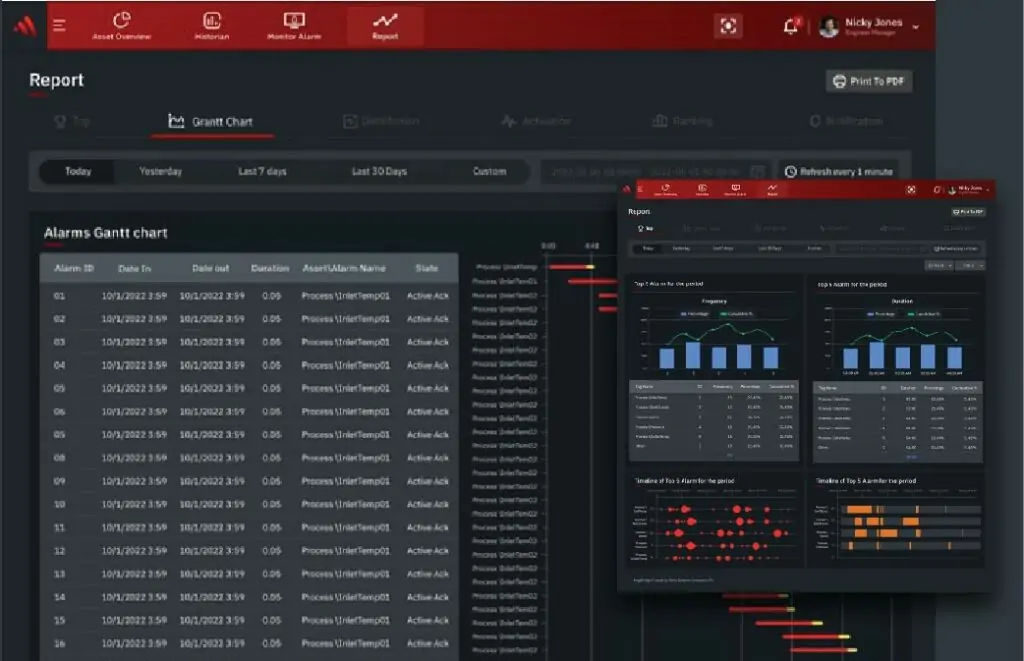Select the Last 7 days period
Viewport: 1024px width, 661px height.
tap(263, 172)
